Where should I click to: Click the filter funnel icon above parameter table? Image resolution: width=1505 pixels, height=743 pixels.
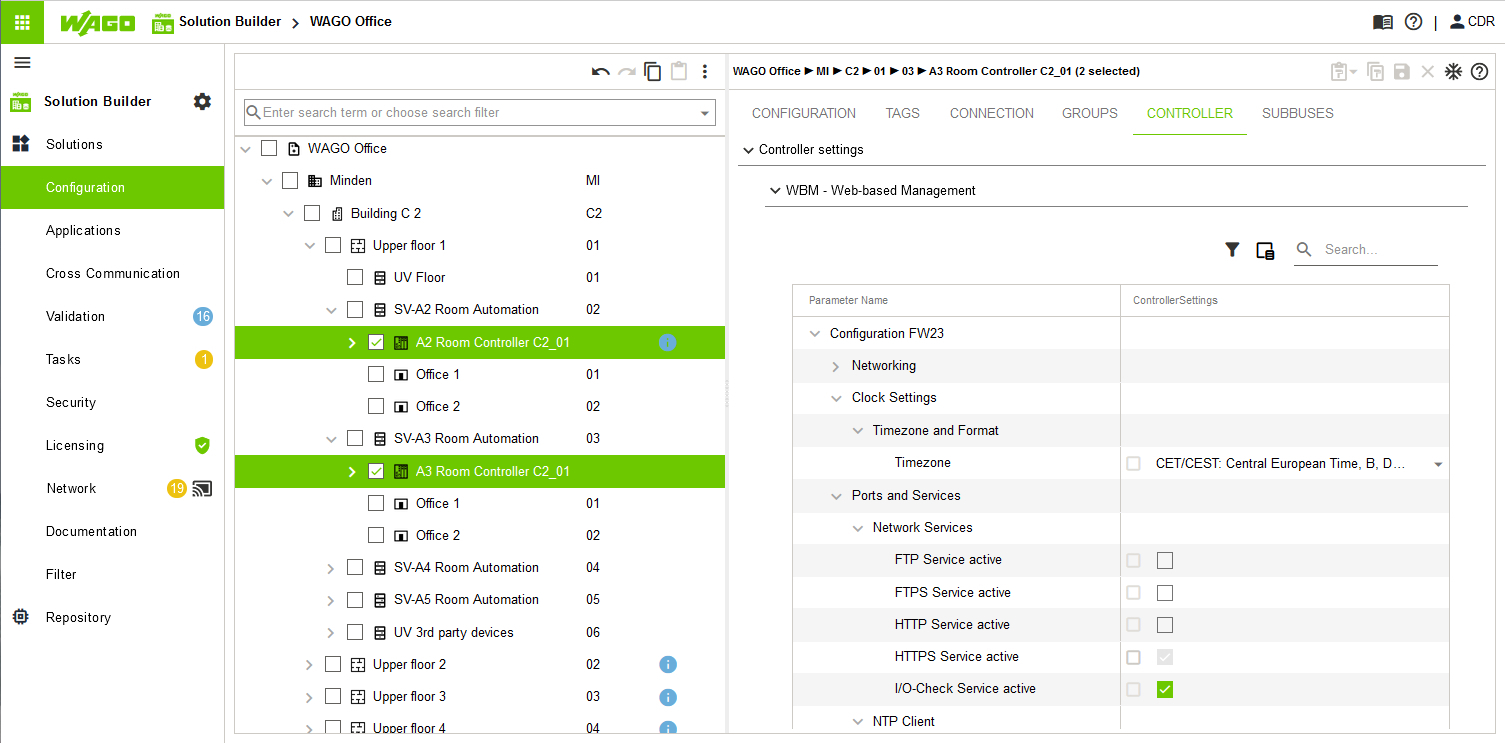pos(1232,250)
